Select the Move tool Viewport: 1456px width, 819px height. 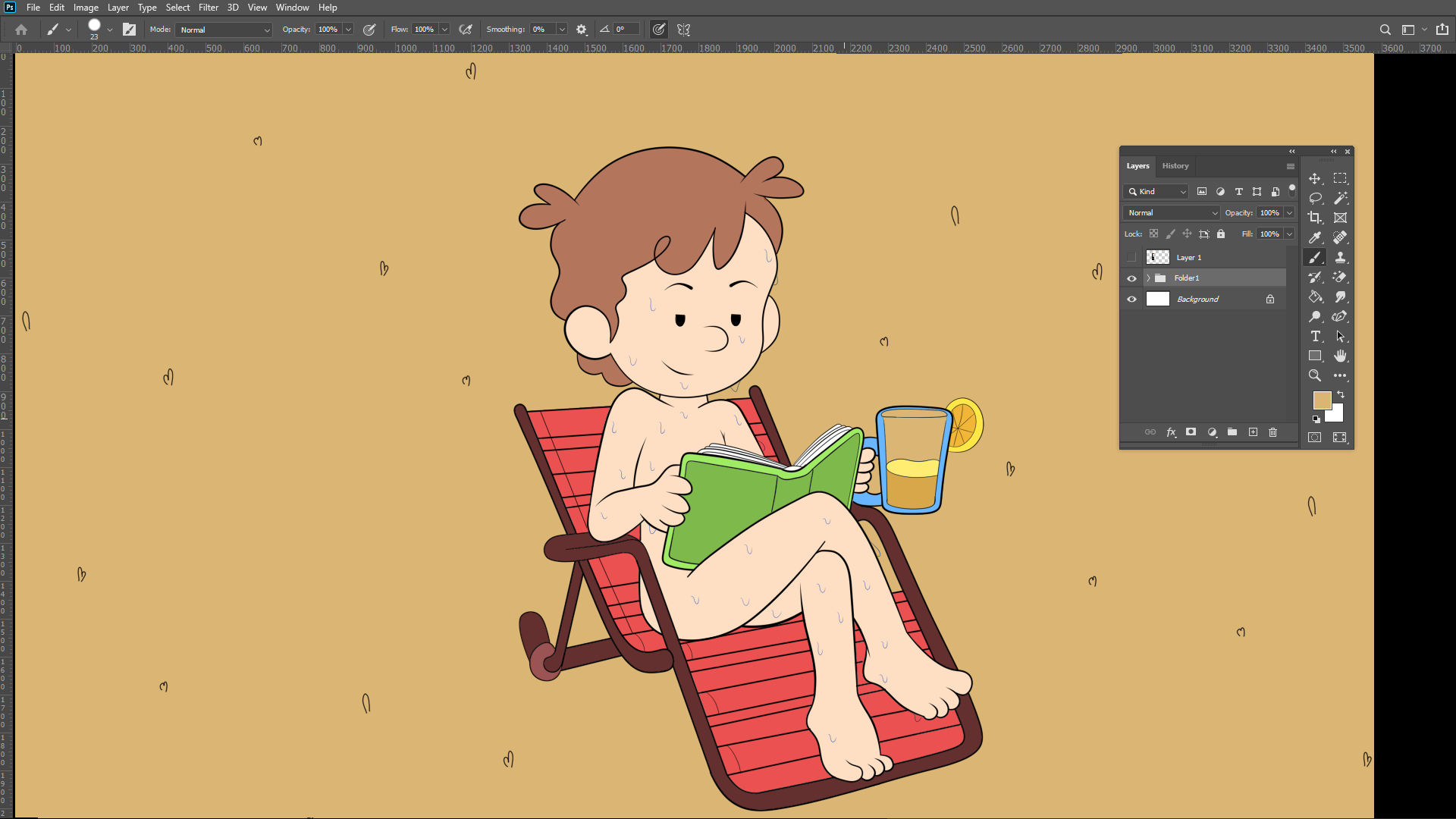1315,178
